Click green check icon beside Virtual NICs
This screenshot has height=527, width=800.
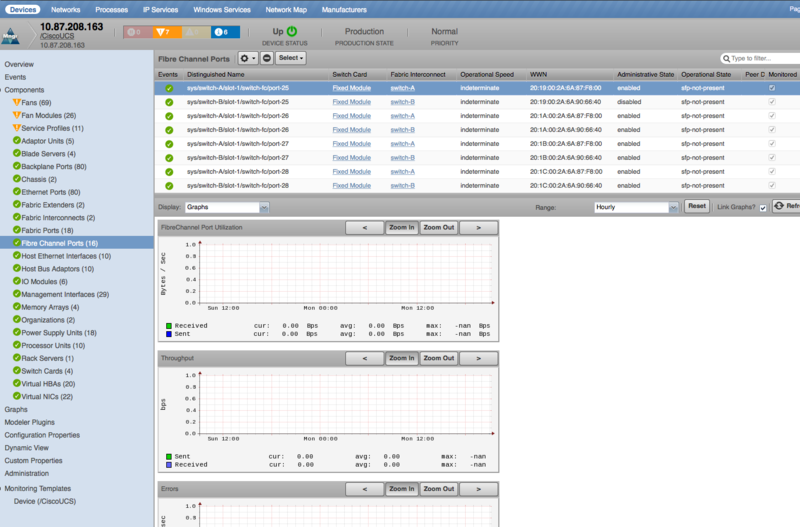[x=17, y=396]
